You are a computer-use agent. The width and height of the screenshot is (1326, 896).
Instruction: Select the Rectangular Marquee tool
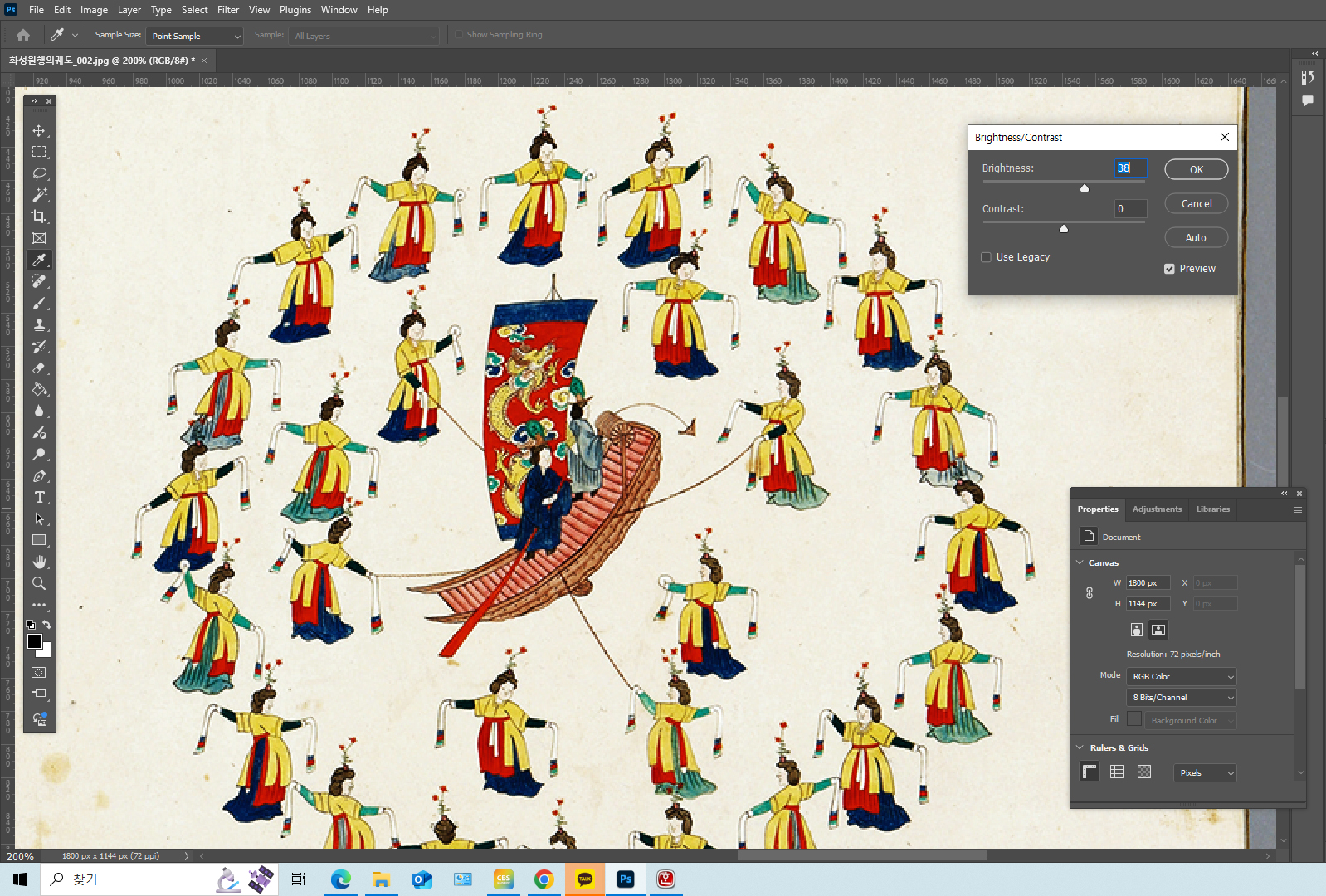[x=39, y=152]
